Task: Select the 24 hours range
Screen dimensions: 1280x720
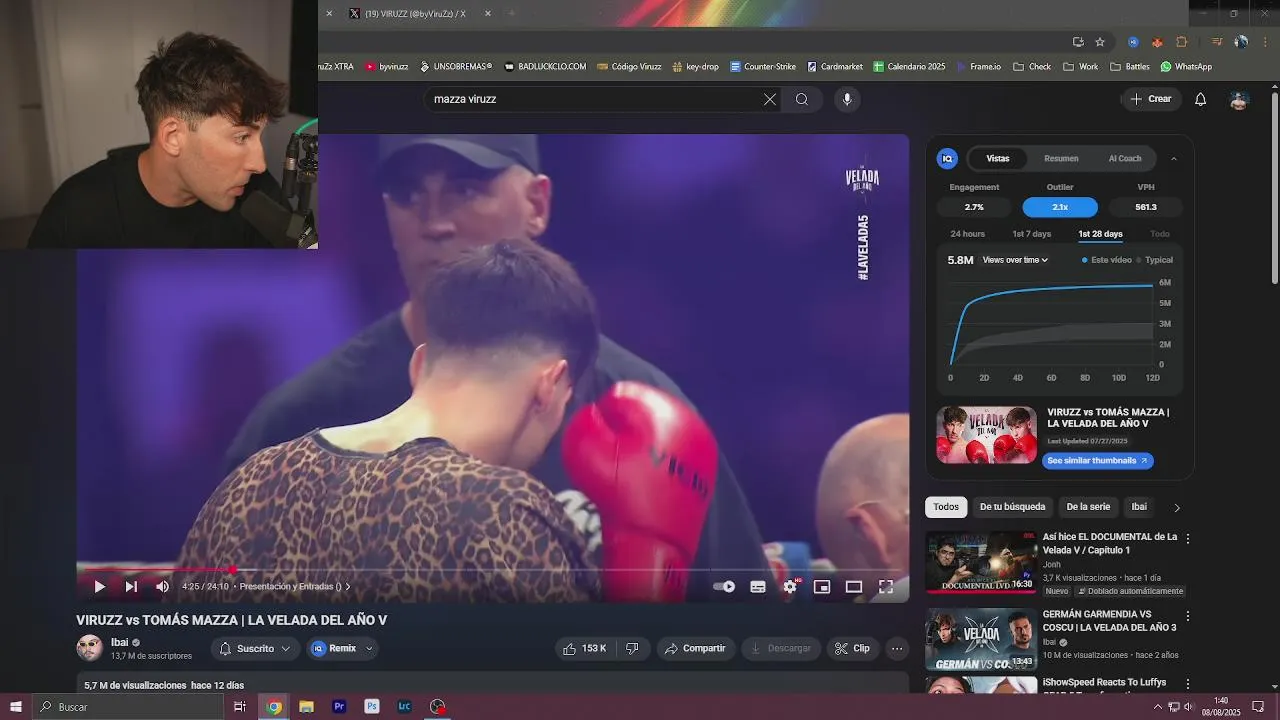Action: click(967, 234)
